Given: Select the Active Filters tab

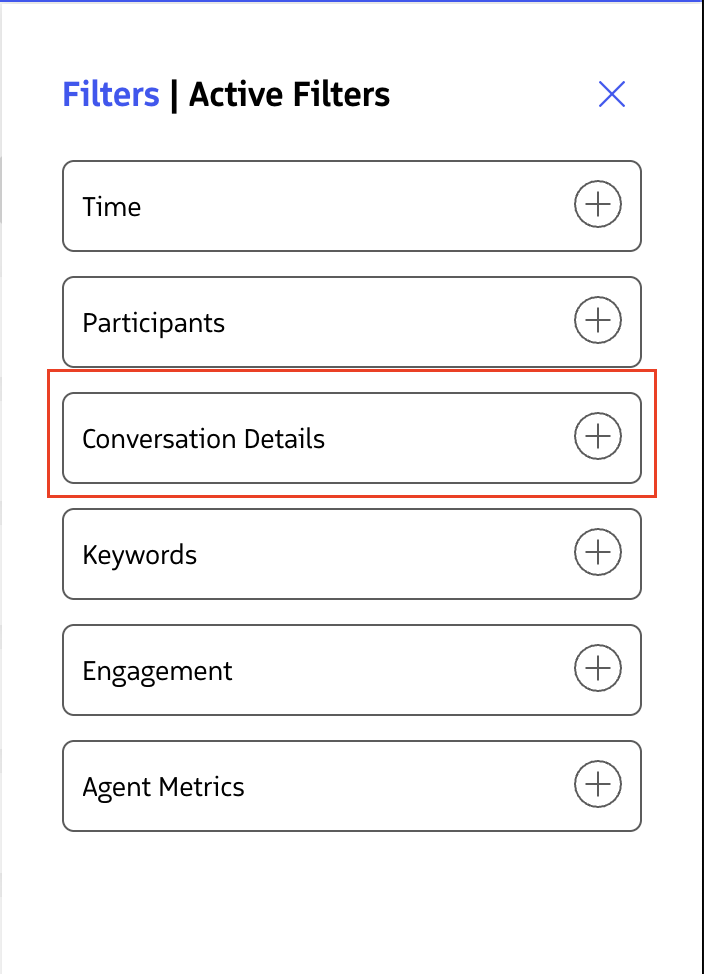Looking at the screenshot, I should [290, 94].
